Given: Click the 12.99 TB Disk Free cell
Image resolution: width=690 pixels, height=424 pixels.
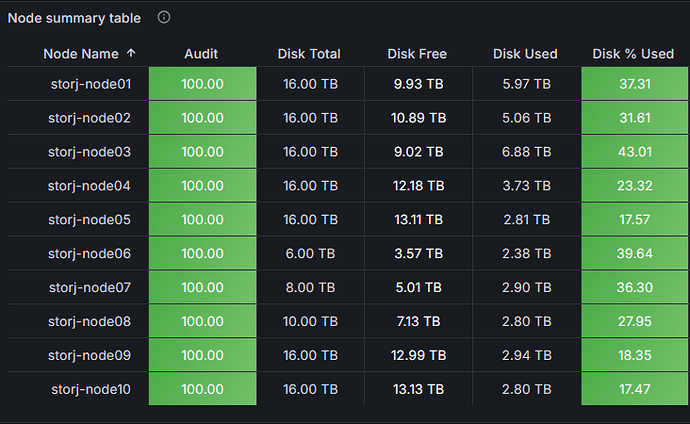Looking at the screenshot, I should click(418, 355).
